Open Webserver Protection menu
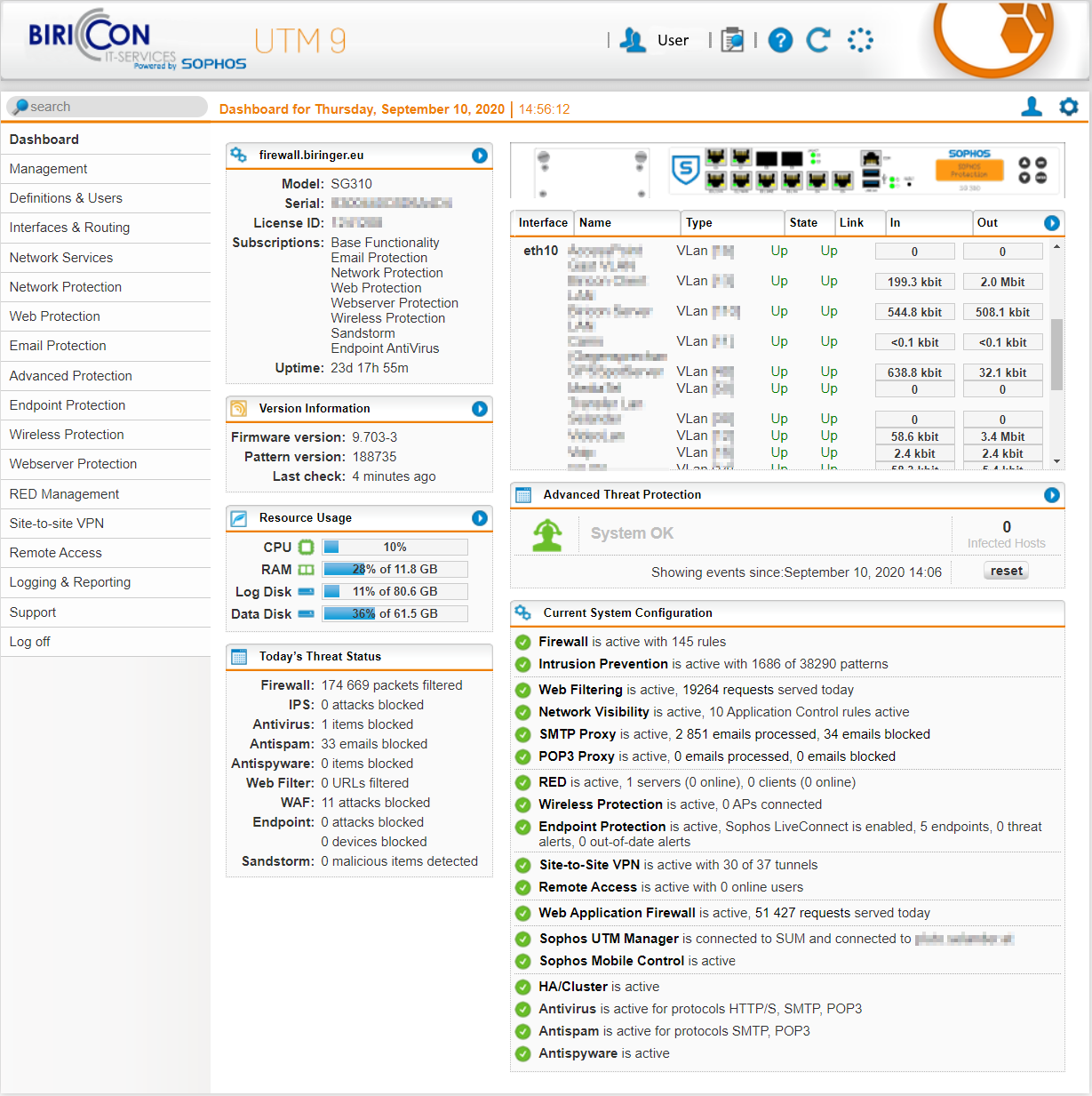 [x=106, y=464]
